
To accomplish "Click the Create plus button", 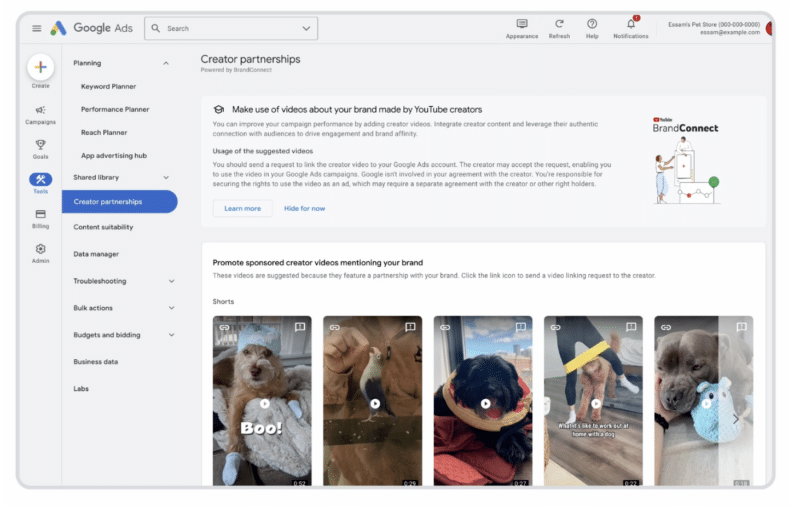I will click(41, 67).
